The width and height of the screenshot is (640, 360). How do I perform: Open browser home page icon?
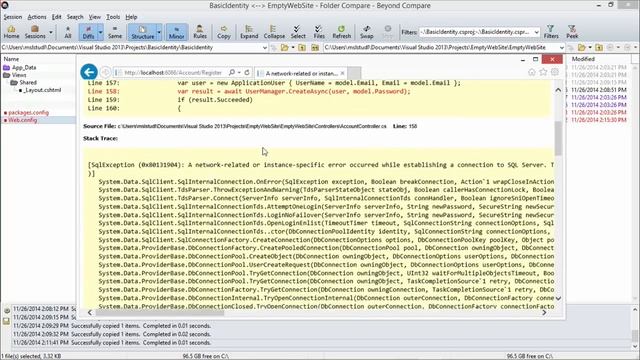(531, 72)
